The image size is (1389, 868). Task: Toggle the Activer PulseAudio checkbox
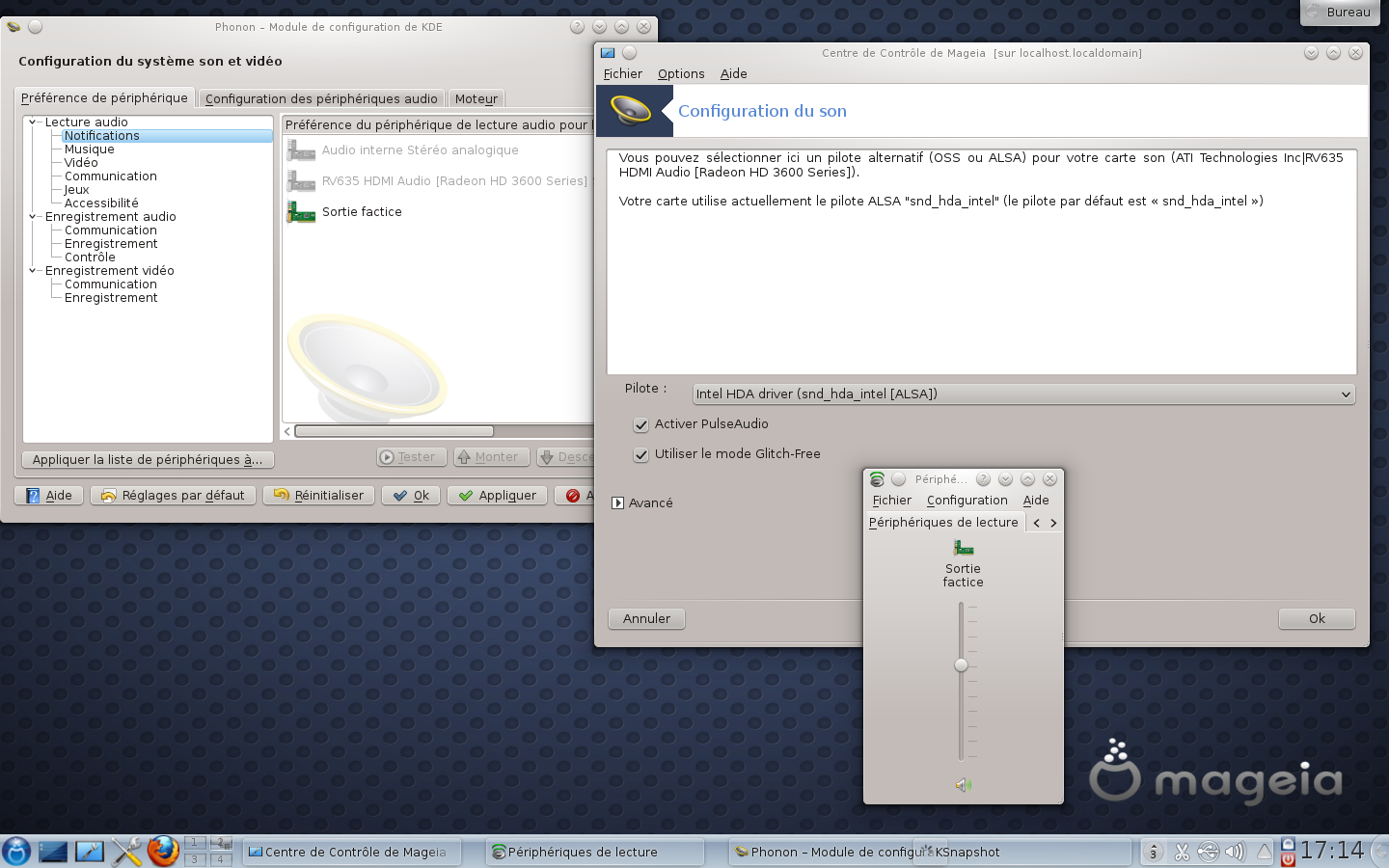(x=640, y=425)
